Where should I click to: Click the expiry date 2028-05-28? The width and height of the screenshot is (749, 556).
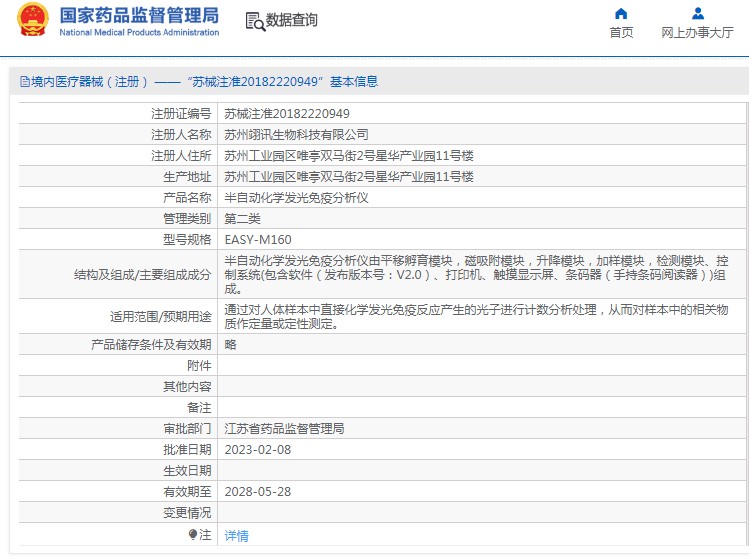(x=257, y=491)
